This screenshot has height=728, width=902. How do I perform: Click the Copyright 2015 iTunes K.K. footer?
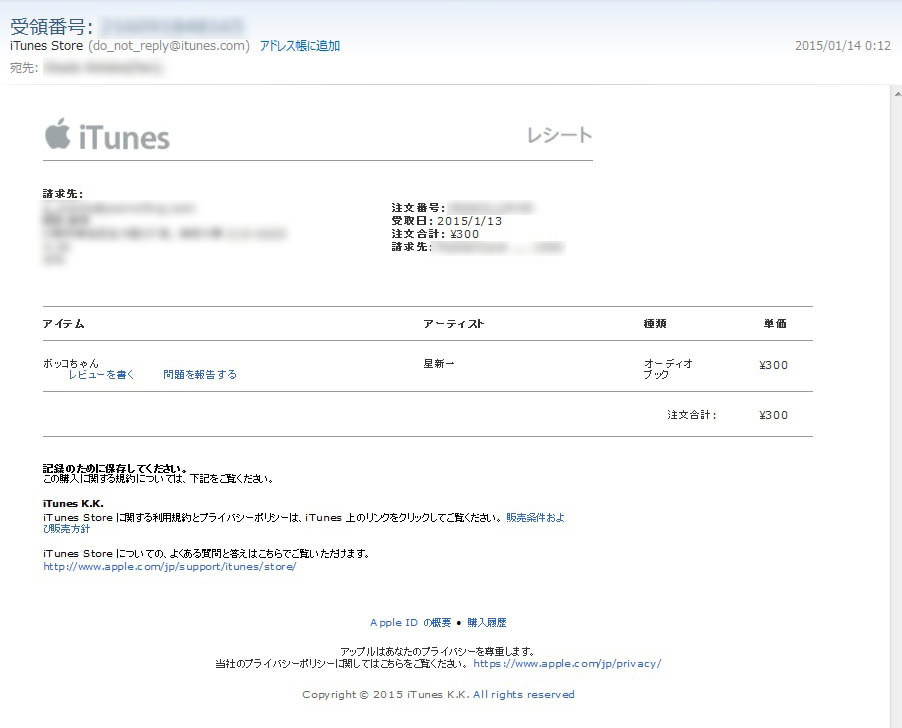pyautogui.click(x=438, y=695)
